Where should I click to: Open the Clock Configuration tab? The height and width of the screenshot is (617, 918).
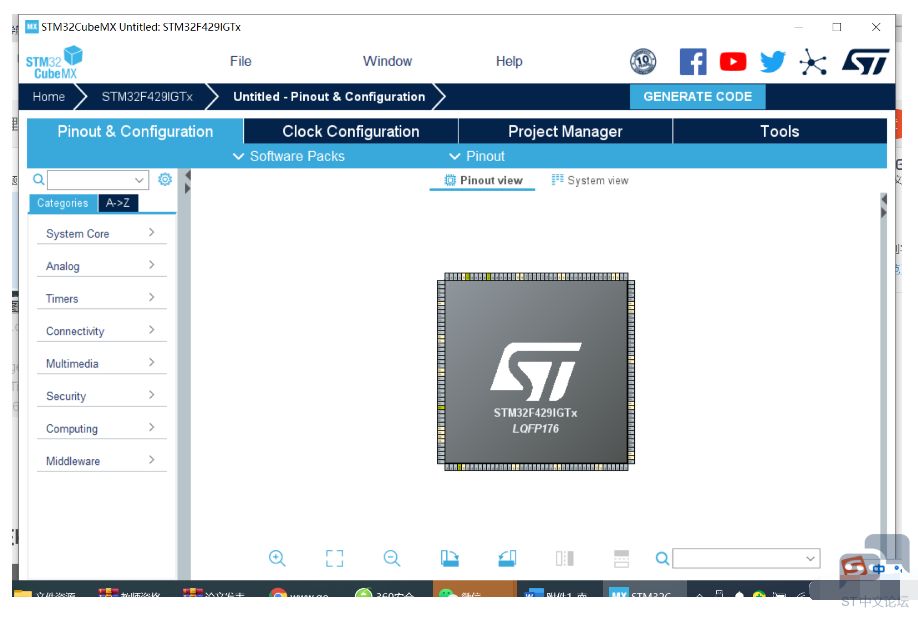pos(350,131)
